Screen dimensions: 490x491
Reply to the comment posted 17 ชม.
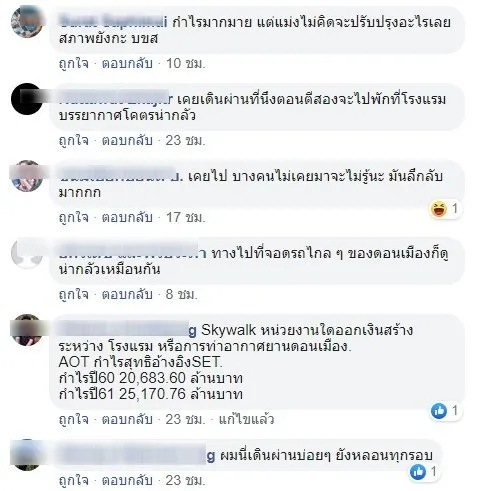127,217
